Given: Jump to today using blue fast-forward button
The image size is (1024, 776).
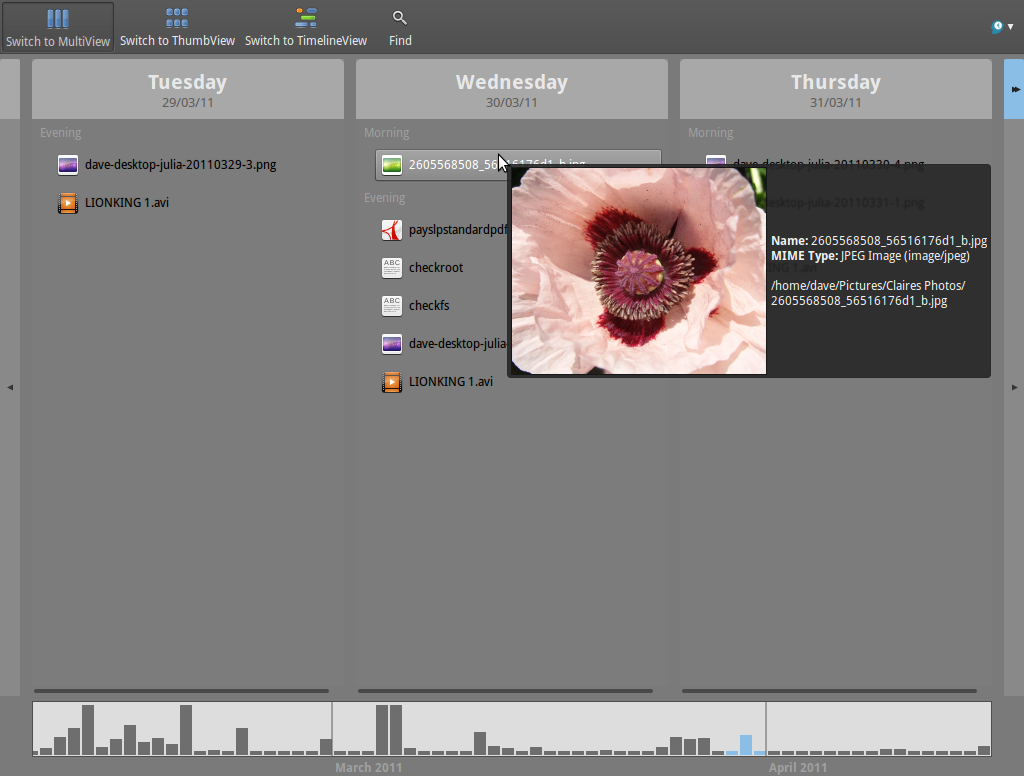Looking at the screenshot, I should click(1014, 89).
